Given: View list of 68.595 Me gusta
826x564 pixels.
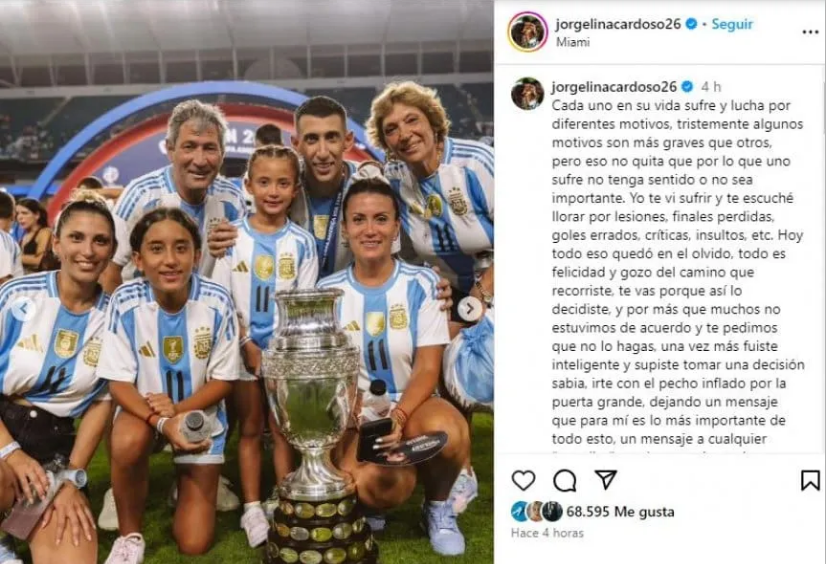Looking at the screenshot, I should tap(620, 511).
